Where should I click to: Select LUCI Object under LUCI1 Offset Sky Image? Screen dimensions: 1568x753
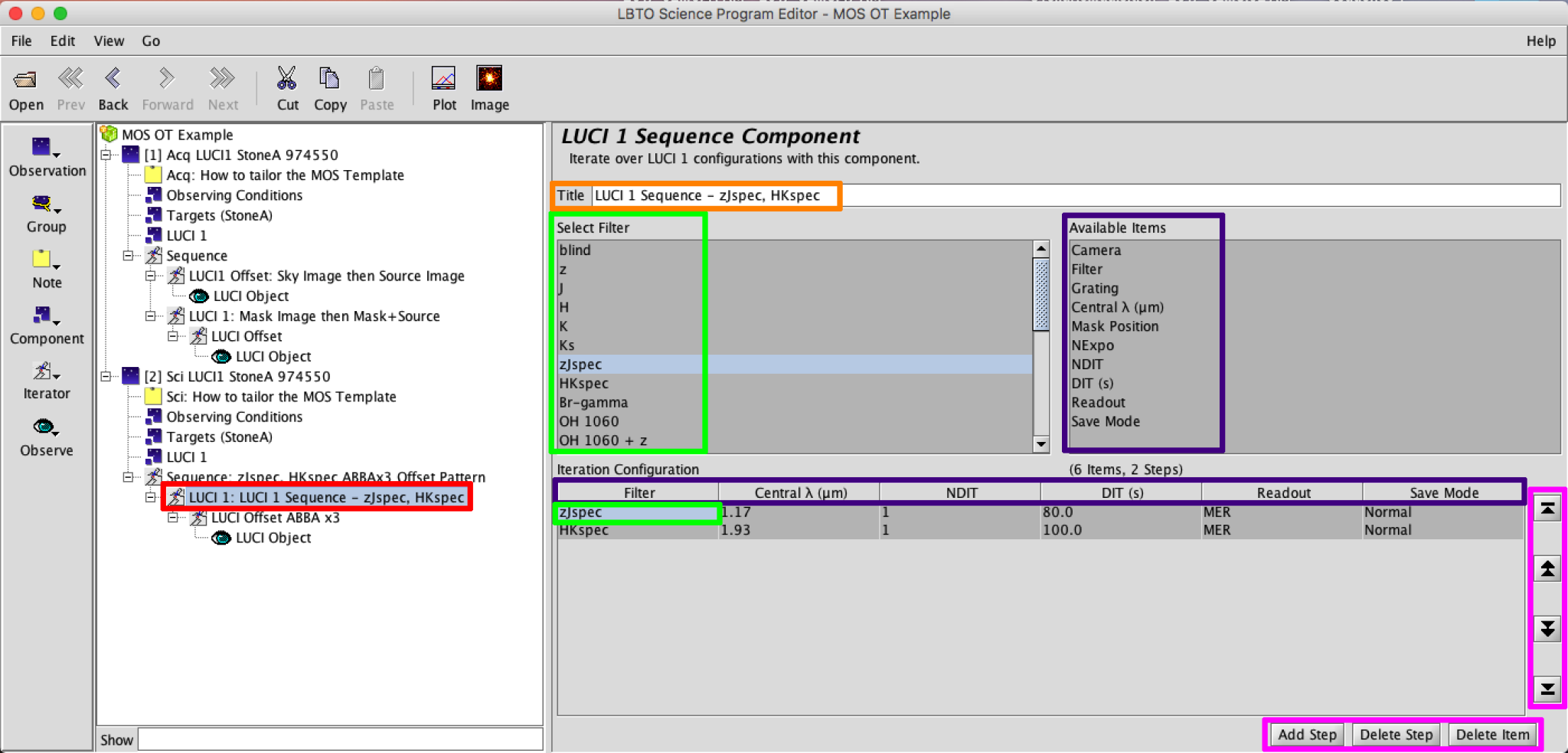pos(240,296)
